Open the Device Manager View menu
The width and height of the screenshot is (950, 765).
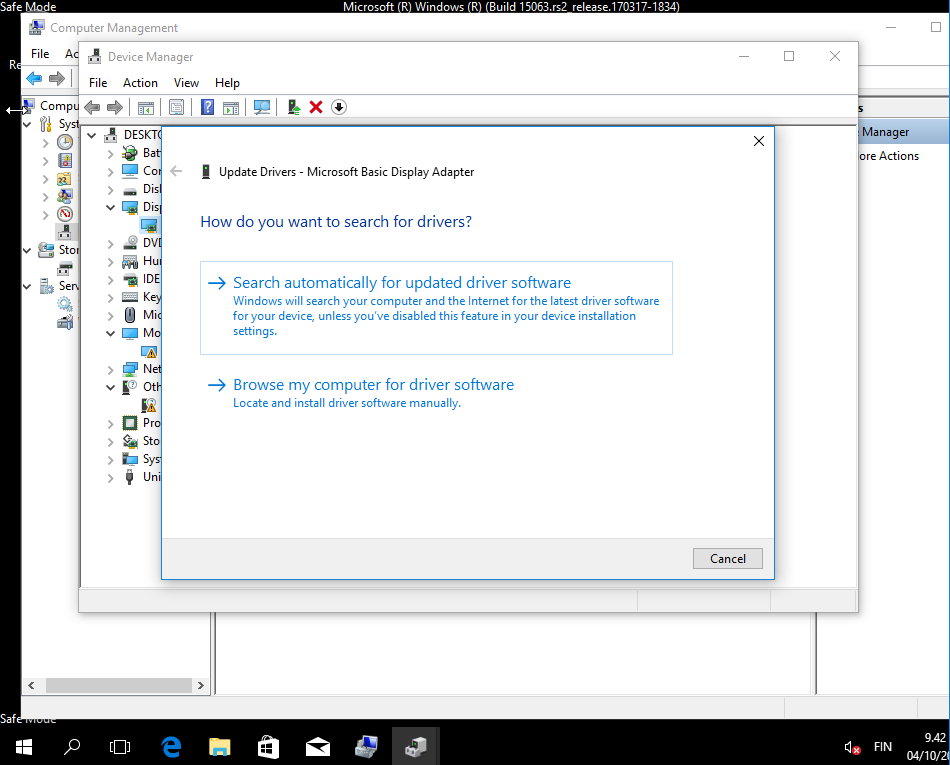[186, 82]
